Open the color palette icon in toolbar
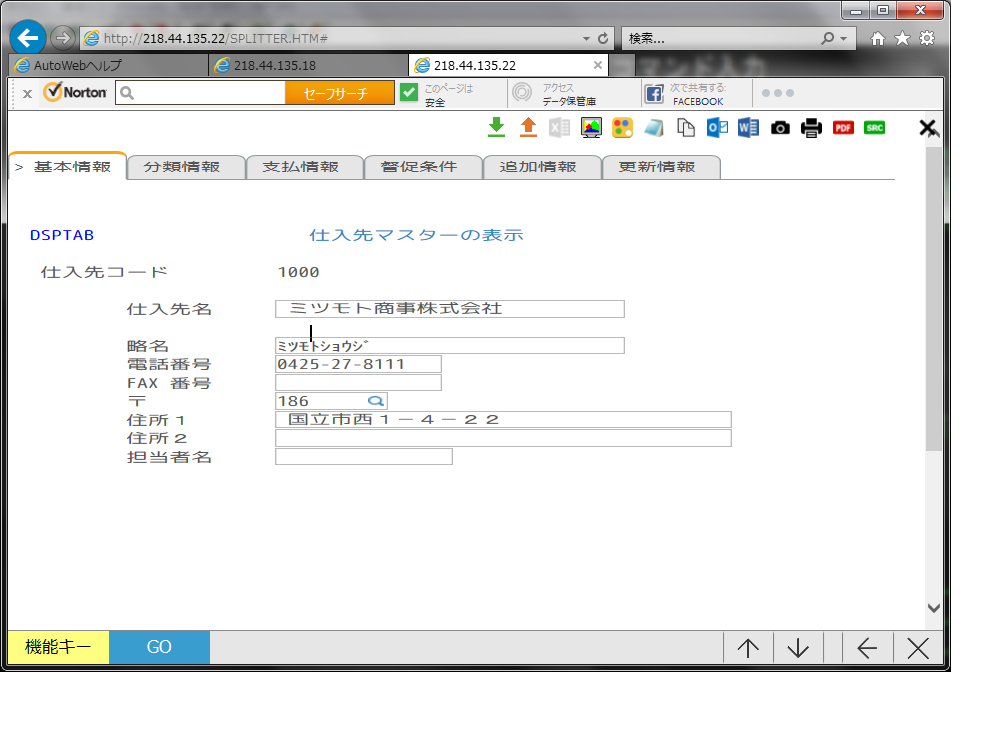The height and width of the screenshot is (756, 1008). coord(622,127)
